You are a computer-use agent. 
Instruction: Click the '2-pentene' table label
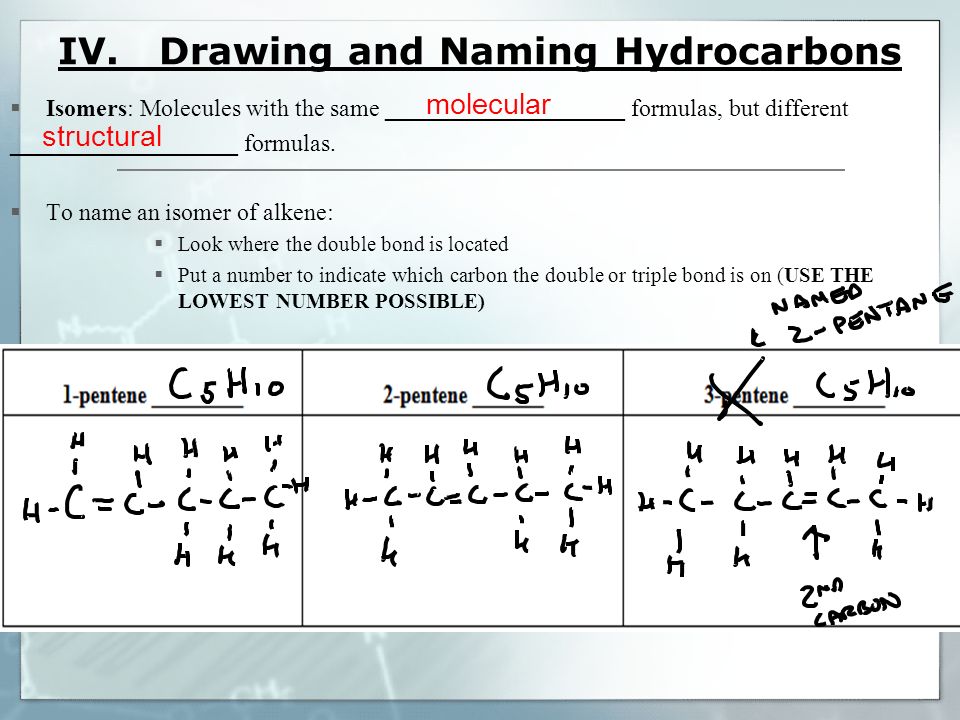click(425, 395)
